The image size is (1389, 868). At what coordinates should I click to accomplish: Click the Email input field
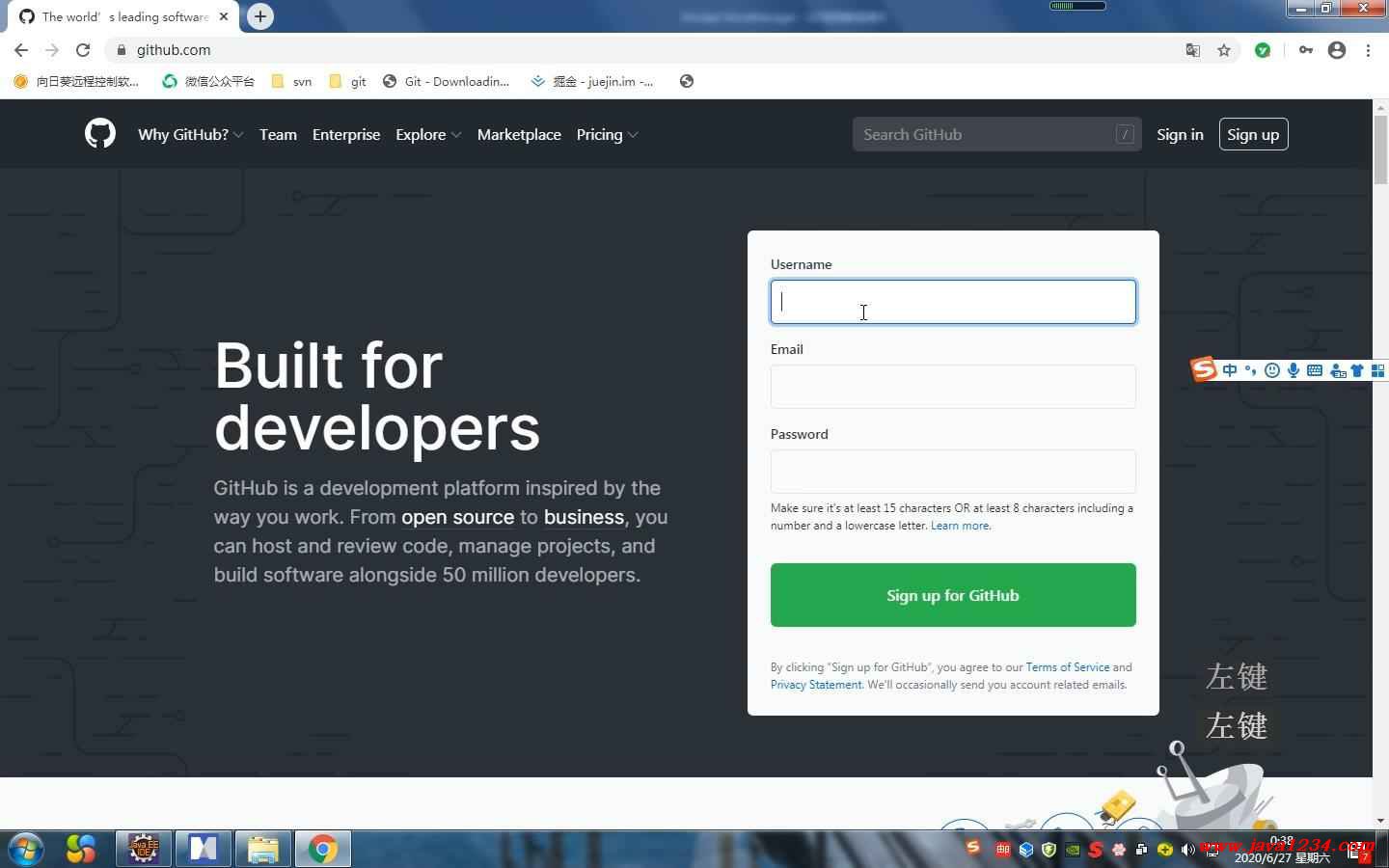953,387
